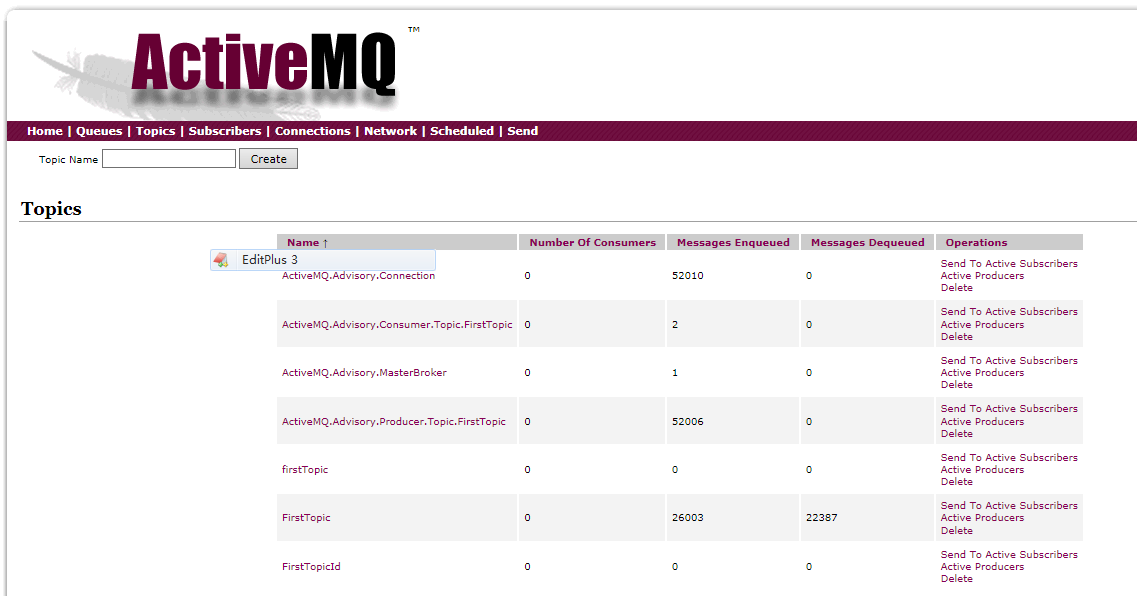The image size is (1137, 596).
Task: Delete the Advisory.Consumer.Topic.FirstTopic topic
Action: click(x=956, y=336)
